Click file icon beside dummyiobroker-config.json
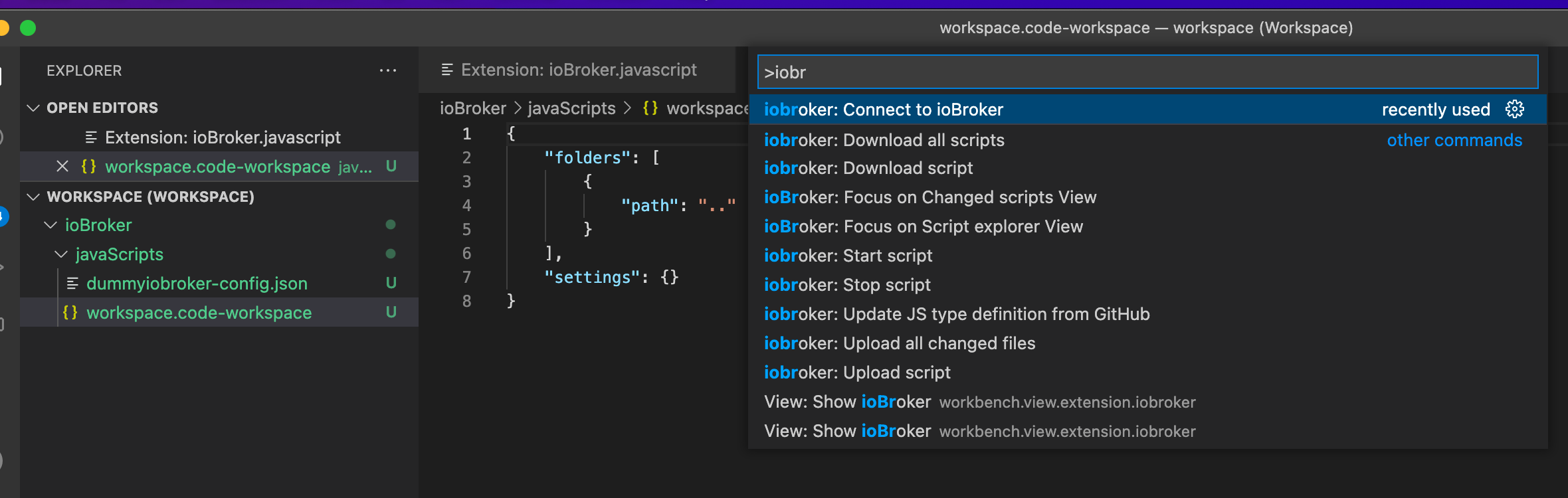The image size is (1568, 498). 72,284
